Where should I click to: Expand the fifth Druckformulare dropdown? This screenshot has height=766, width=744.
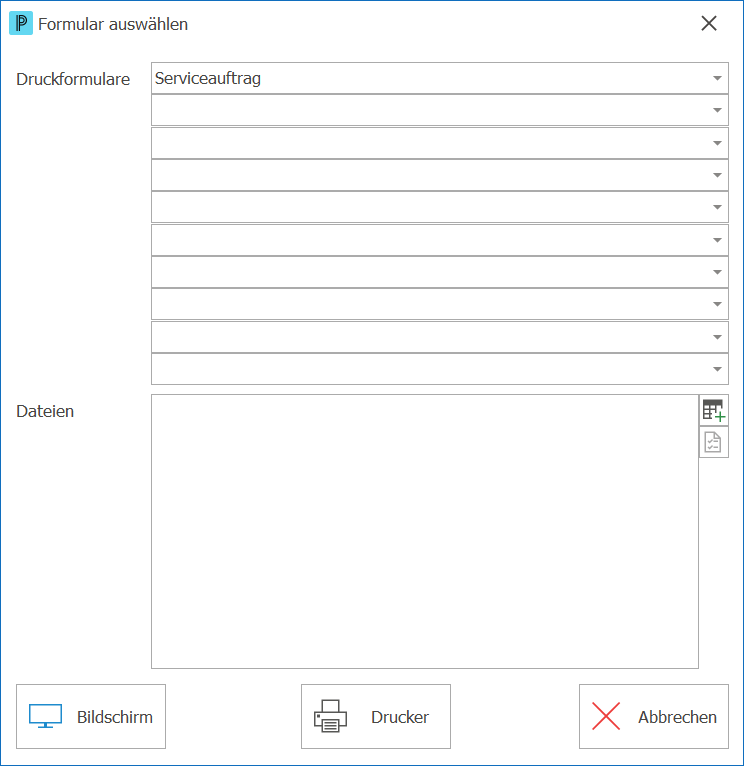(x=717, y=207)
